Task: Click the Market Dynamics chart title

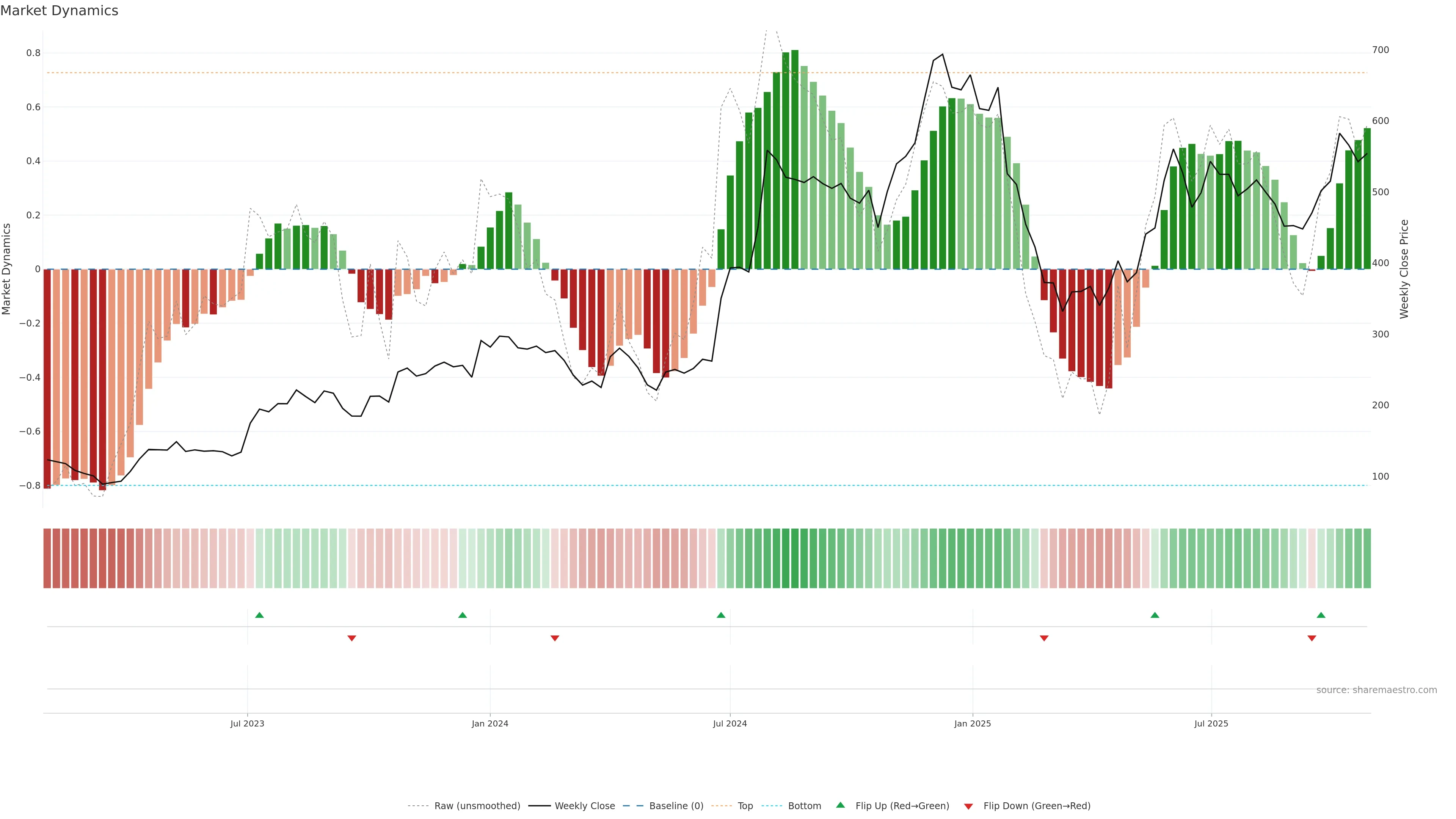Action: coord(60,11)
